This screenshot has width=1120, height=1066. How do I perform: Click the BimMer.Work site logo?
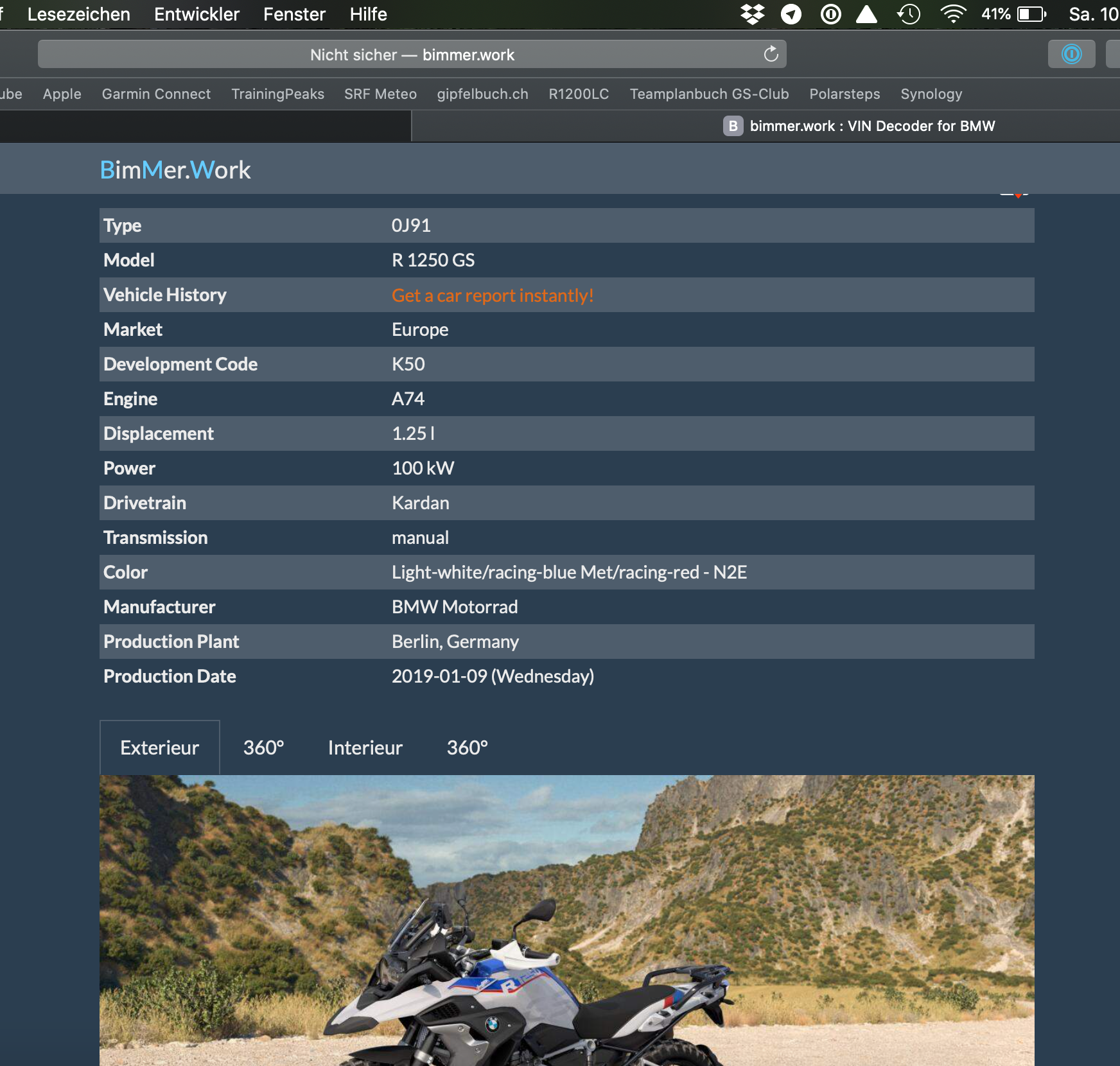point(175,170)
